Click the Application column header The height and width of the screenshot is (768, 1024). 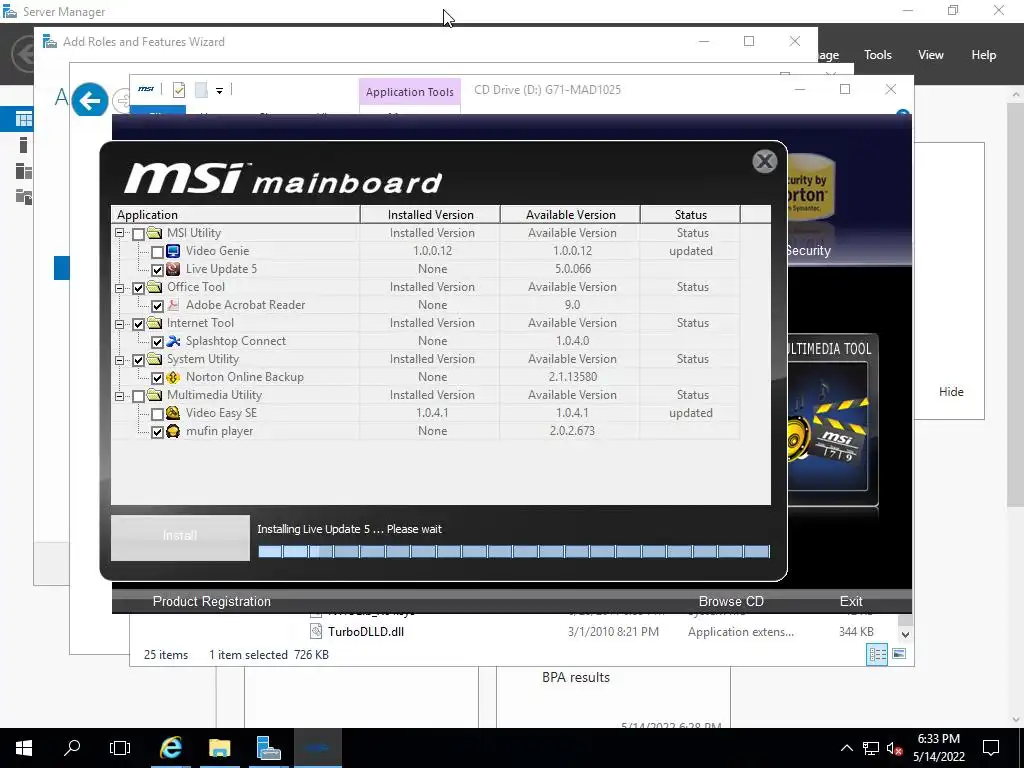(x=235, y=215)
